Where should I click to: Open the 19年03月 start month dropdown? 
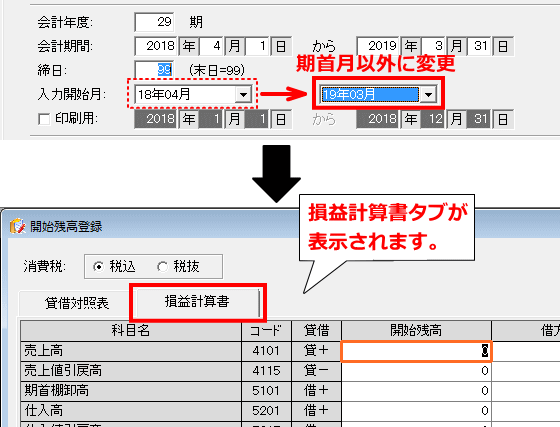pos(428,95)
